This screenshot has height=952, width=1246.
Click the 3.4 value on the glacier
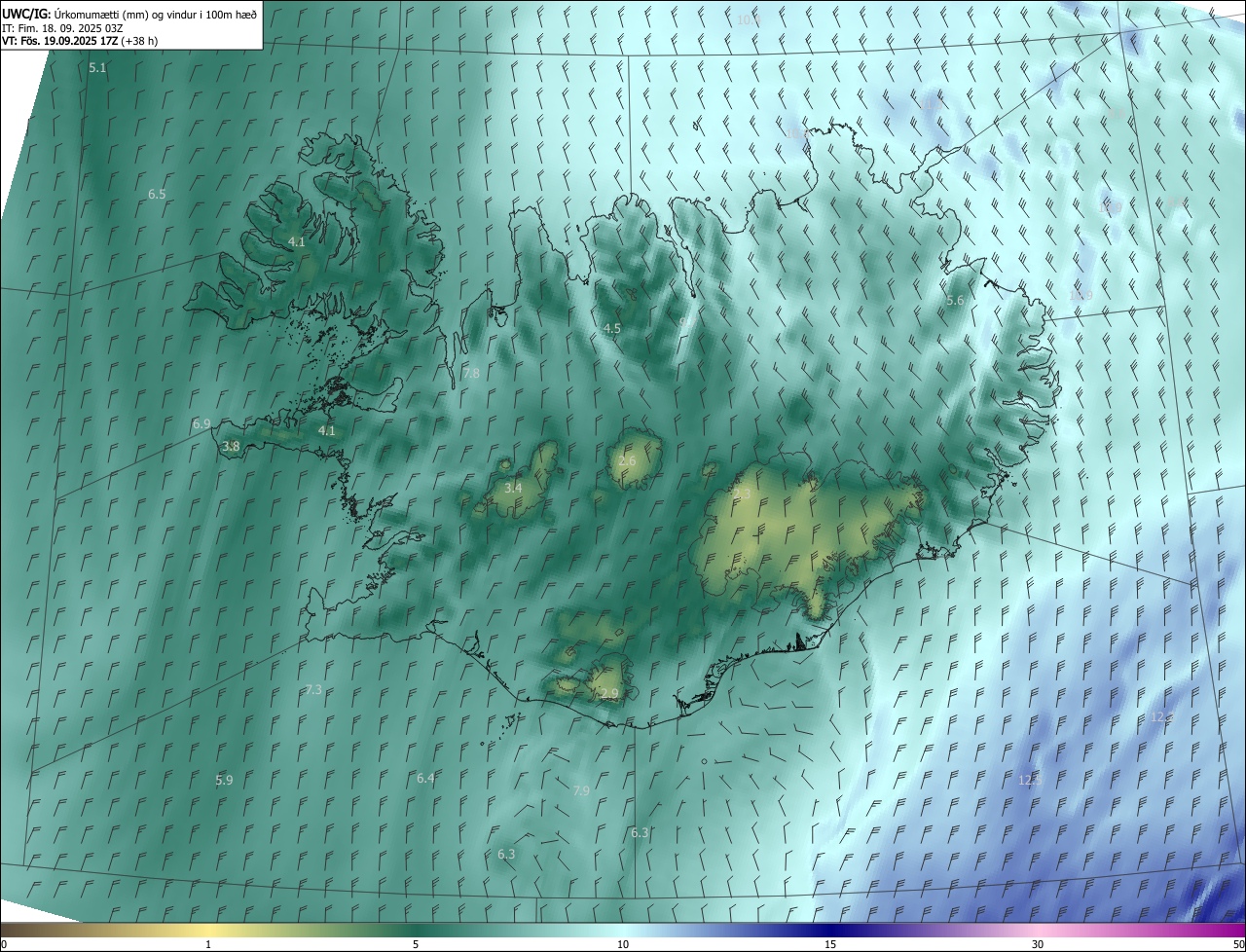click(513, 488)
